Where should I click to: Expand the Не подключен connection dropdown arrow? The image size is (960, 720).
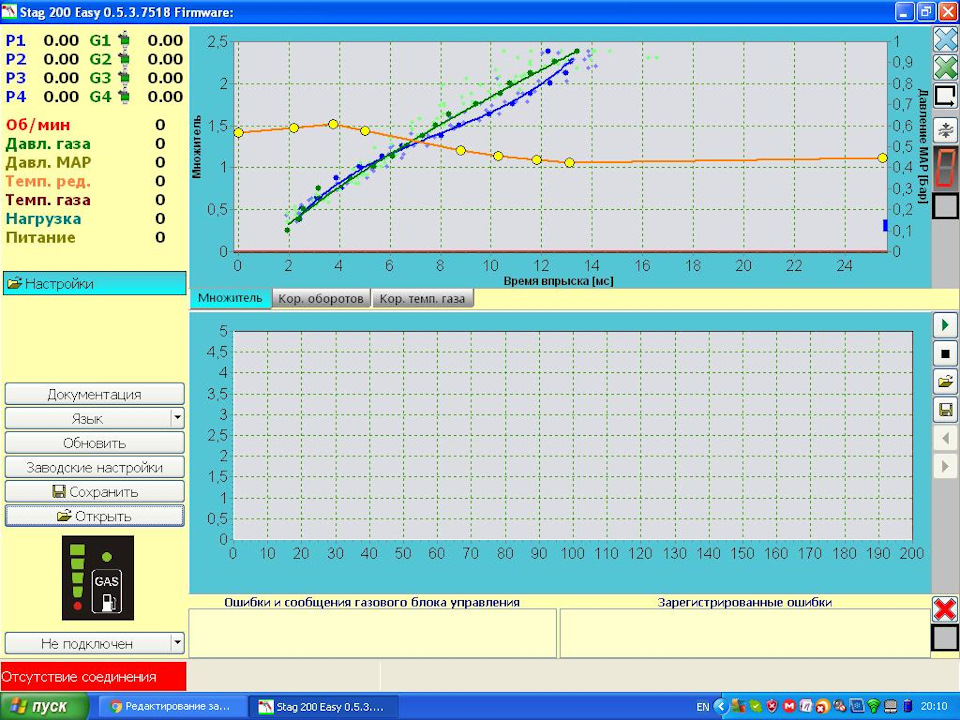tap(177, 643)
